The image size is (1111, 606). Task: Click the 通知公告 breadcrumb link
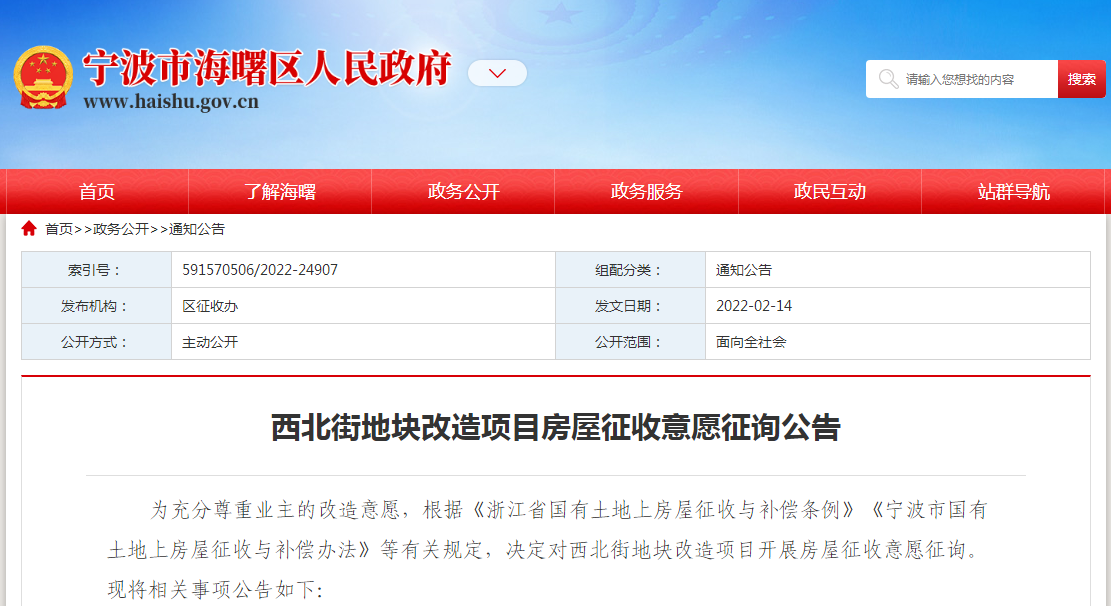click(x=197, y=229)
